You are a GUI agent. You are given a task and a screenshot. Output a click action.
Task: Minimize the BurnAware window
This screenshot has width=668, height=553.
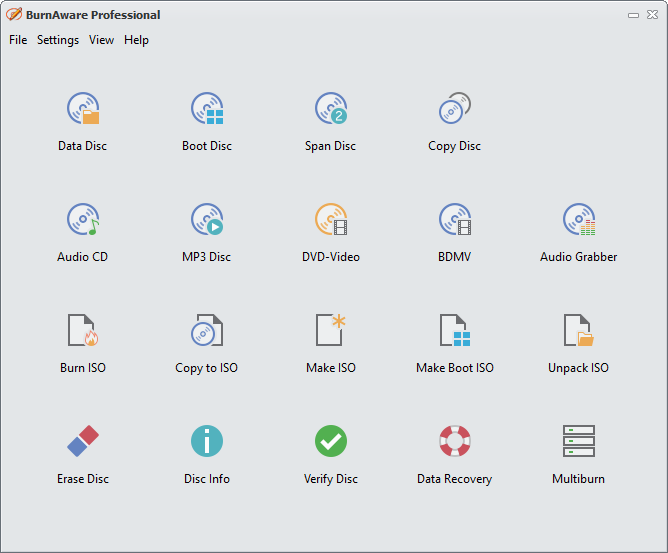pyautogui.click(x=633, y=15)
